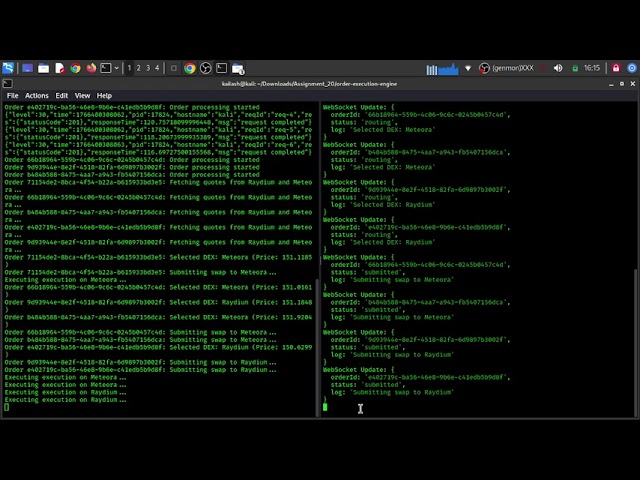Screen dimensions: 640x480
Task: Activate the running terminal taskbar window
Action: pyautogui.click(x=221, y=68)
